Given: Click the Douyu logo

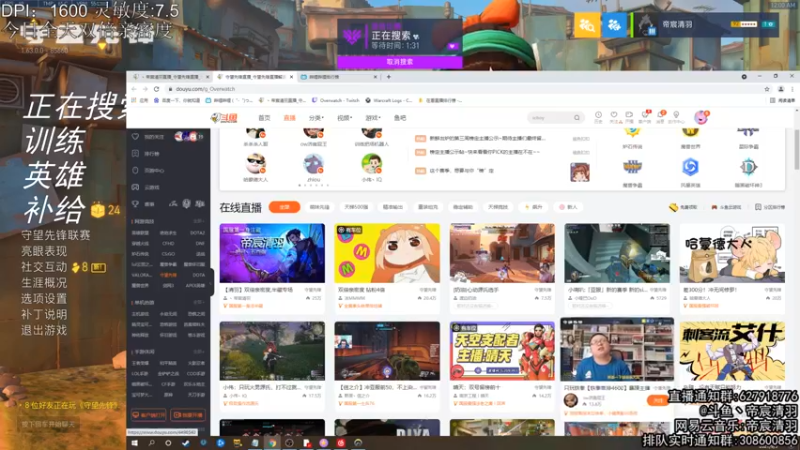Looking at the screenshot, I should (224, 118).
